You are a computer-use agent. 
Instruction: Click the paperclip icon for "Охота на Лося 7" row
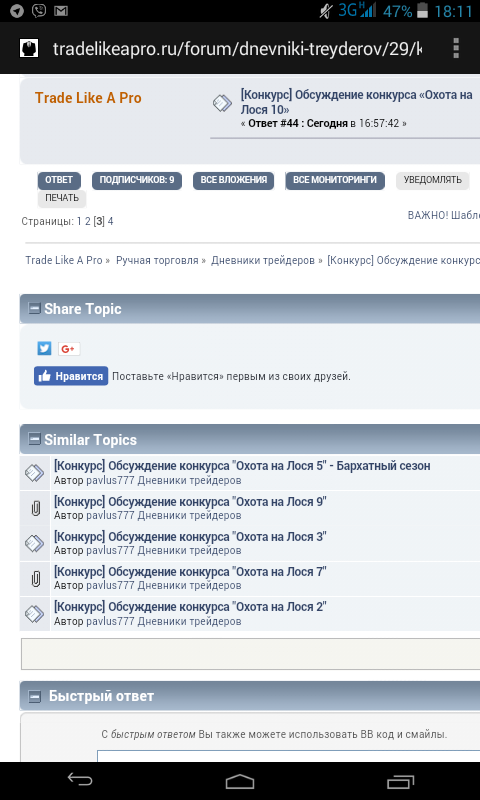tap(35, 579)
